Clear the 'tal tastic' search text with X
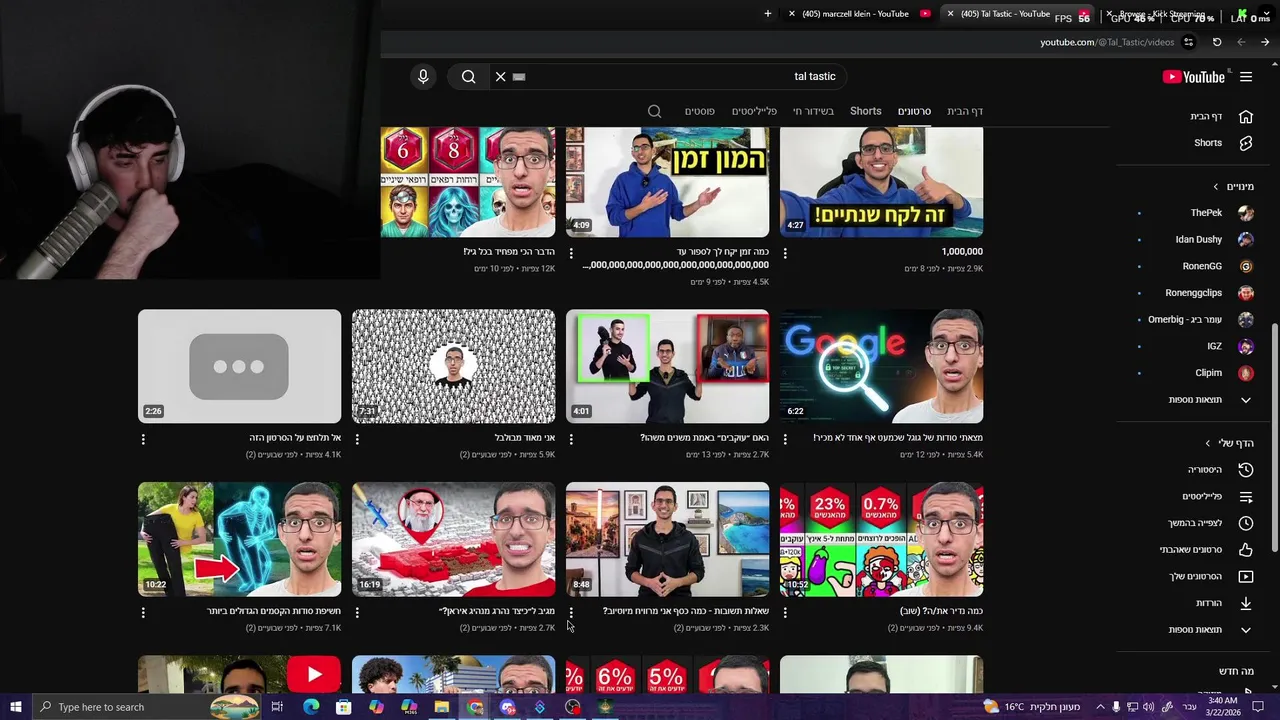 click(x=501, y=76)
